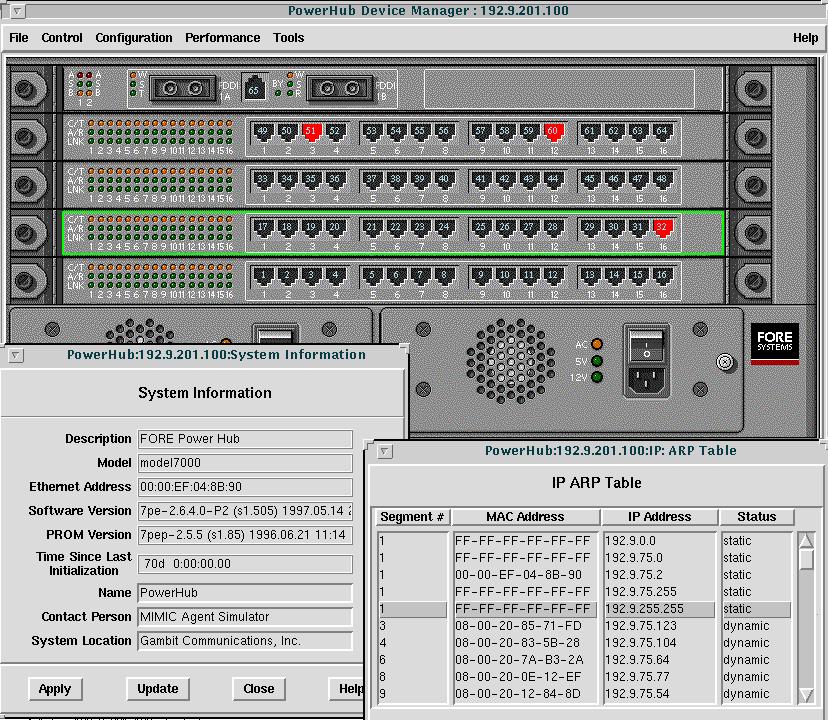The height and width of the screenshot is (720, 828).
Task: Click the port 35 jack icon
Action: 311,180
